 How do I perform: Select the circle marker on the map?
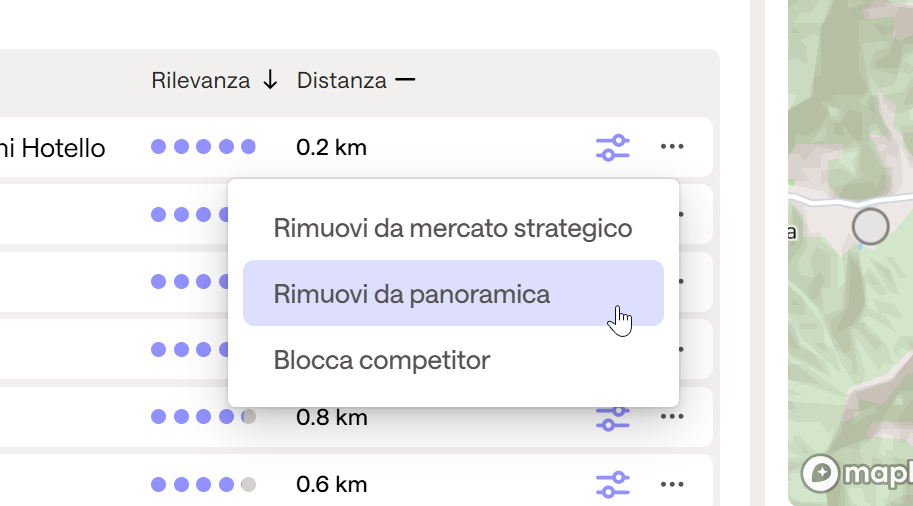(x=870, y=227)
